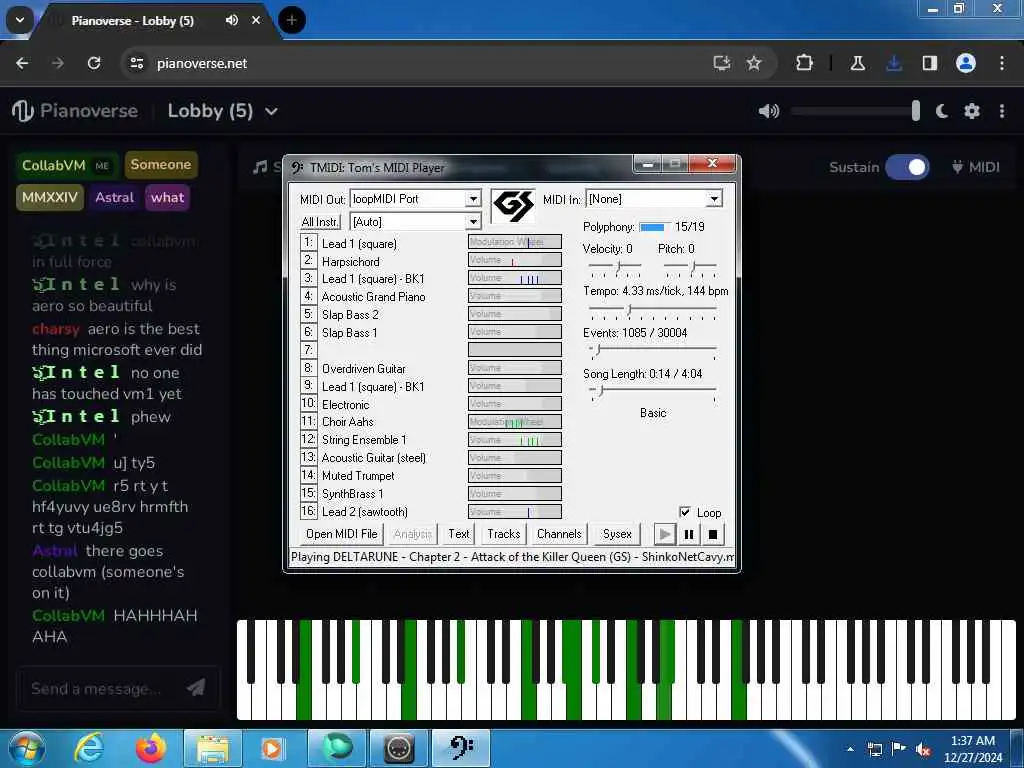
Task: Click the Astral user tag
Action: point(114,197)
